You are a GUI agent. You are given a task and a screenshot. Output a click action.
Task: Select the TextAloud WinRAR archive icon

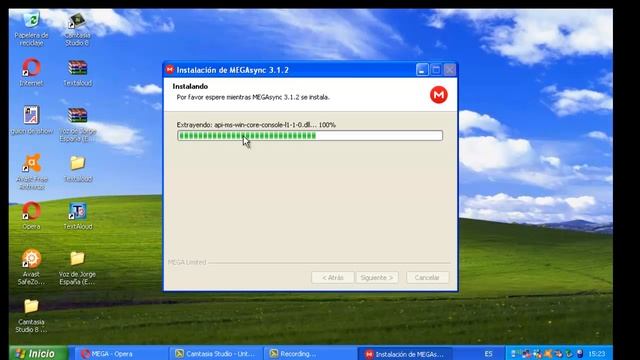tap(77, 68)
